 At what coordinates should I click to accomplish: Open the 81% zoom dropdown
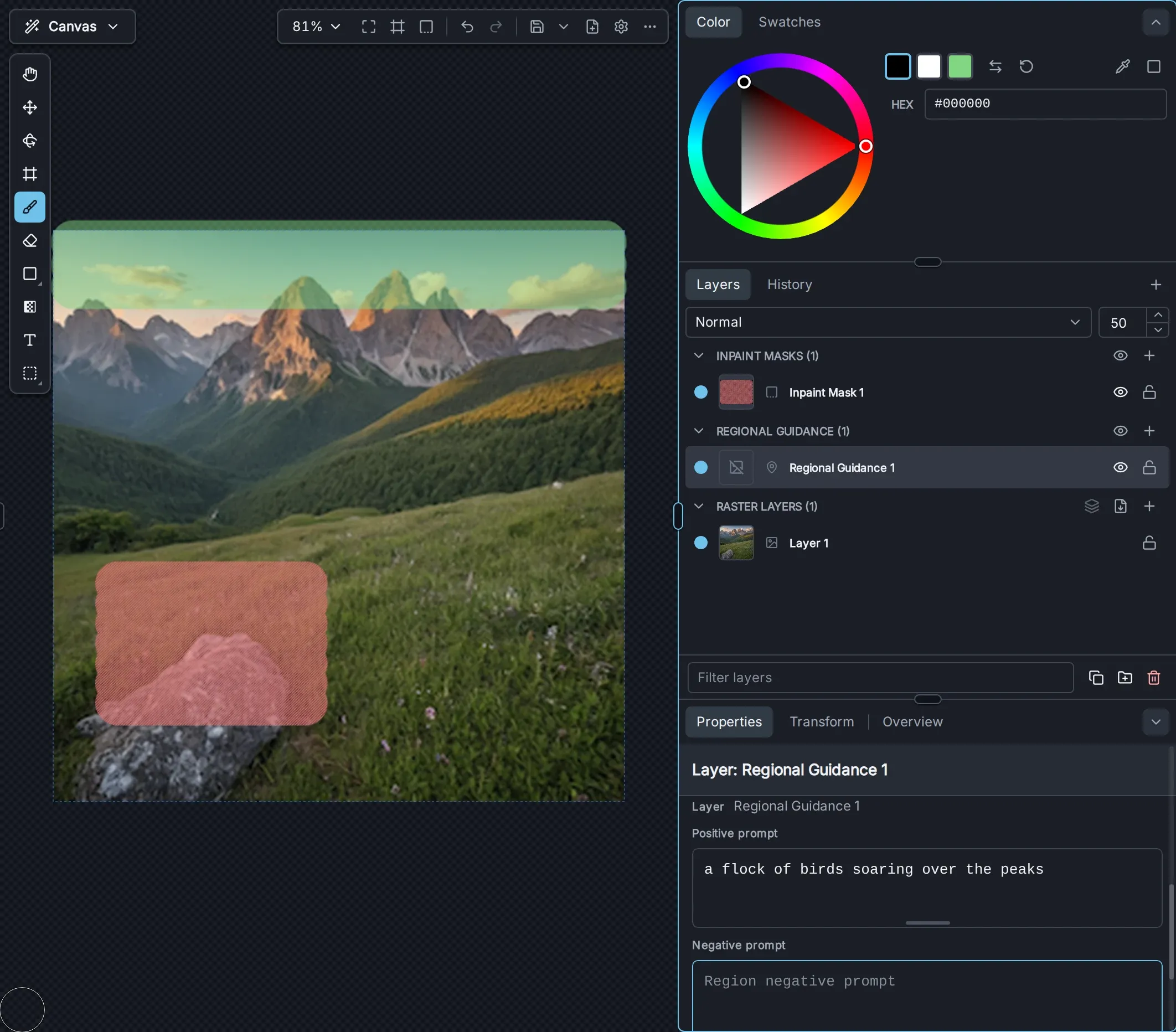pos(317,27)
